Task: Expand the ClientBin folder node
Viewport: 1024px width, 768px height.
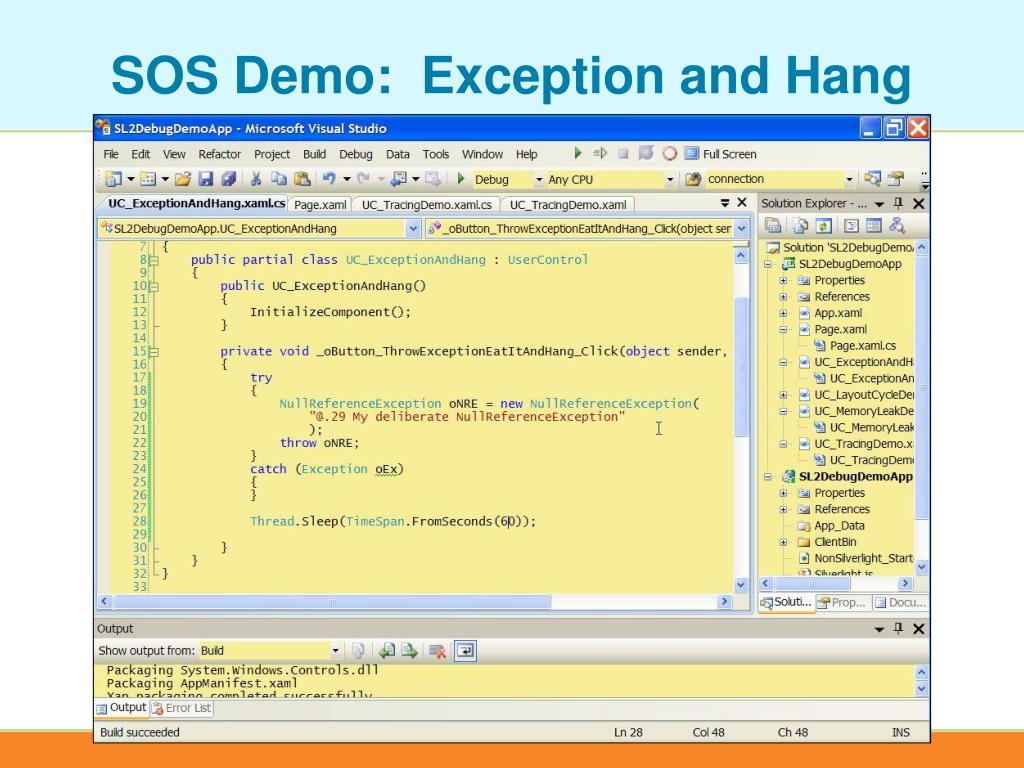Action: [x=783, y=542]
